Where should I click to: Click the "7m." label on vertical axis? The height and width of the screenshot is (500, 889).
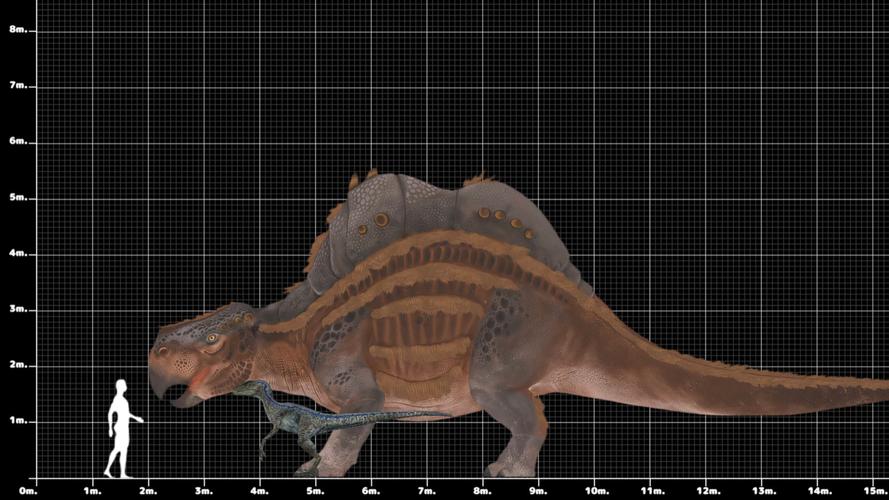[18, 86]
